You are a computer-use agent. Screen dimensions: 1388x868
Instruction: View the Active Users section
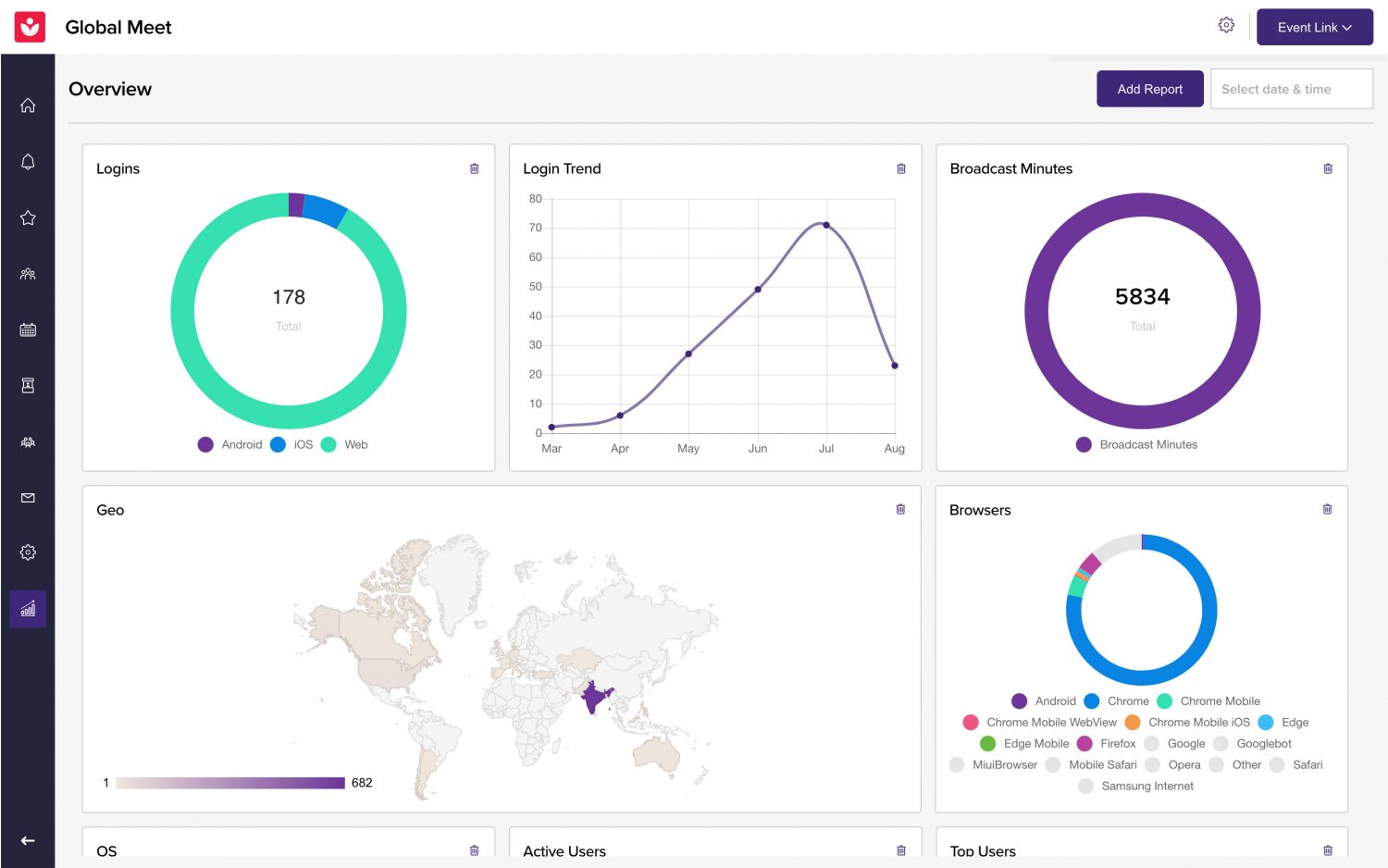[x=564, y=850]
